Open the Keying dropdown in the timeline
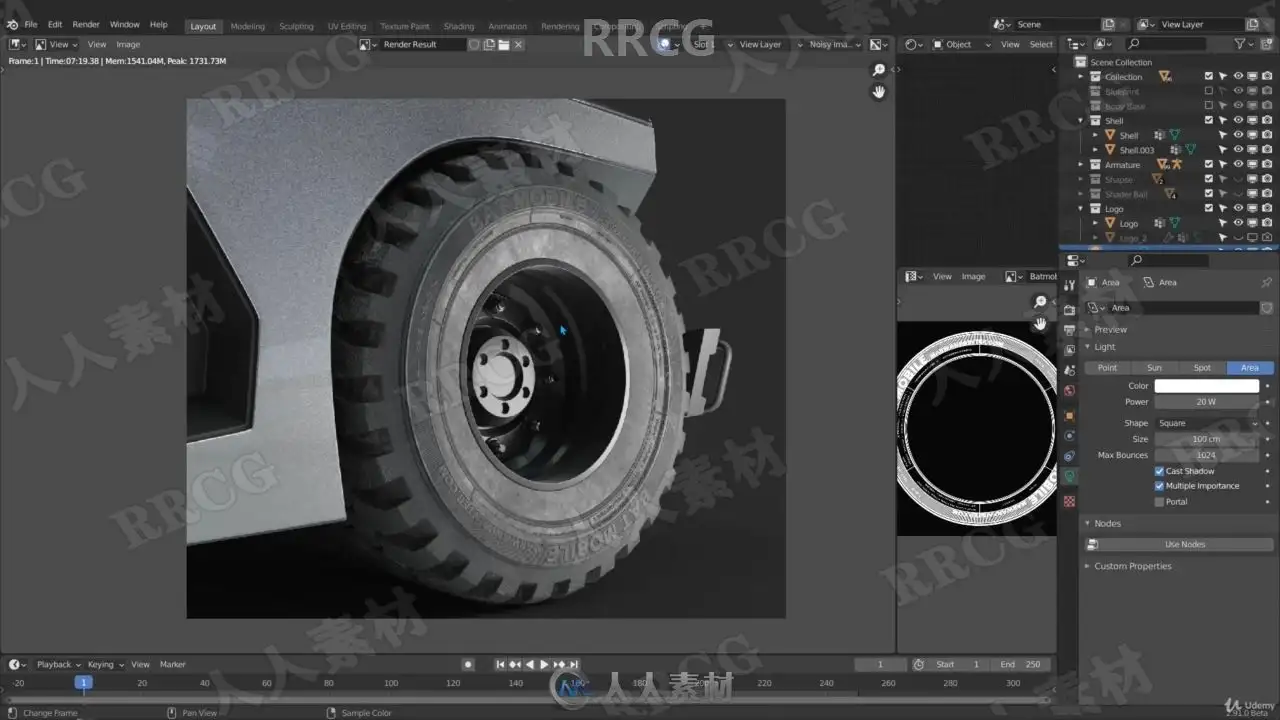 (x=105, y=665)
